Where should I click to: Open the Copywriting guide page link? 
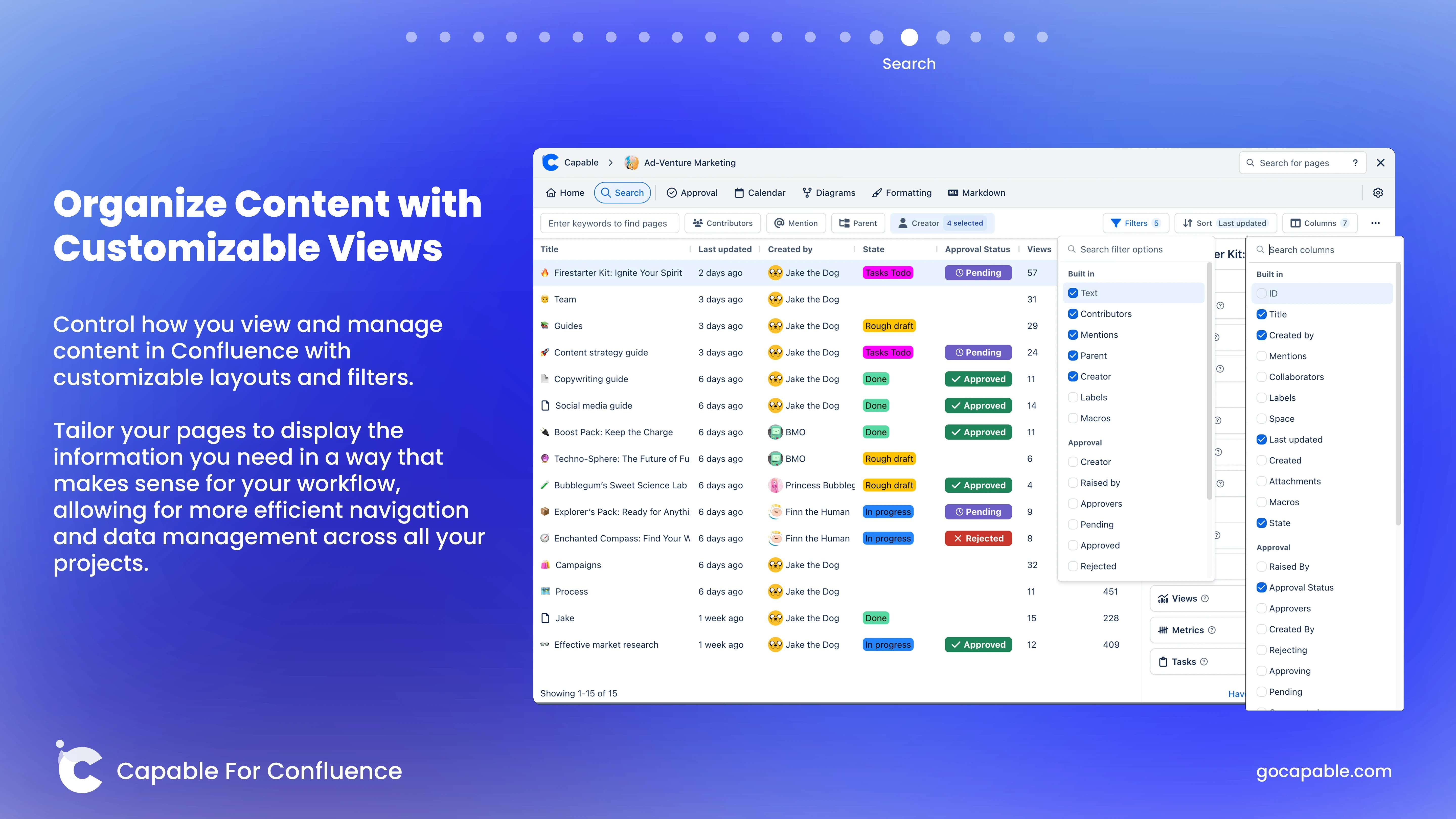click(591, 379)
